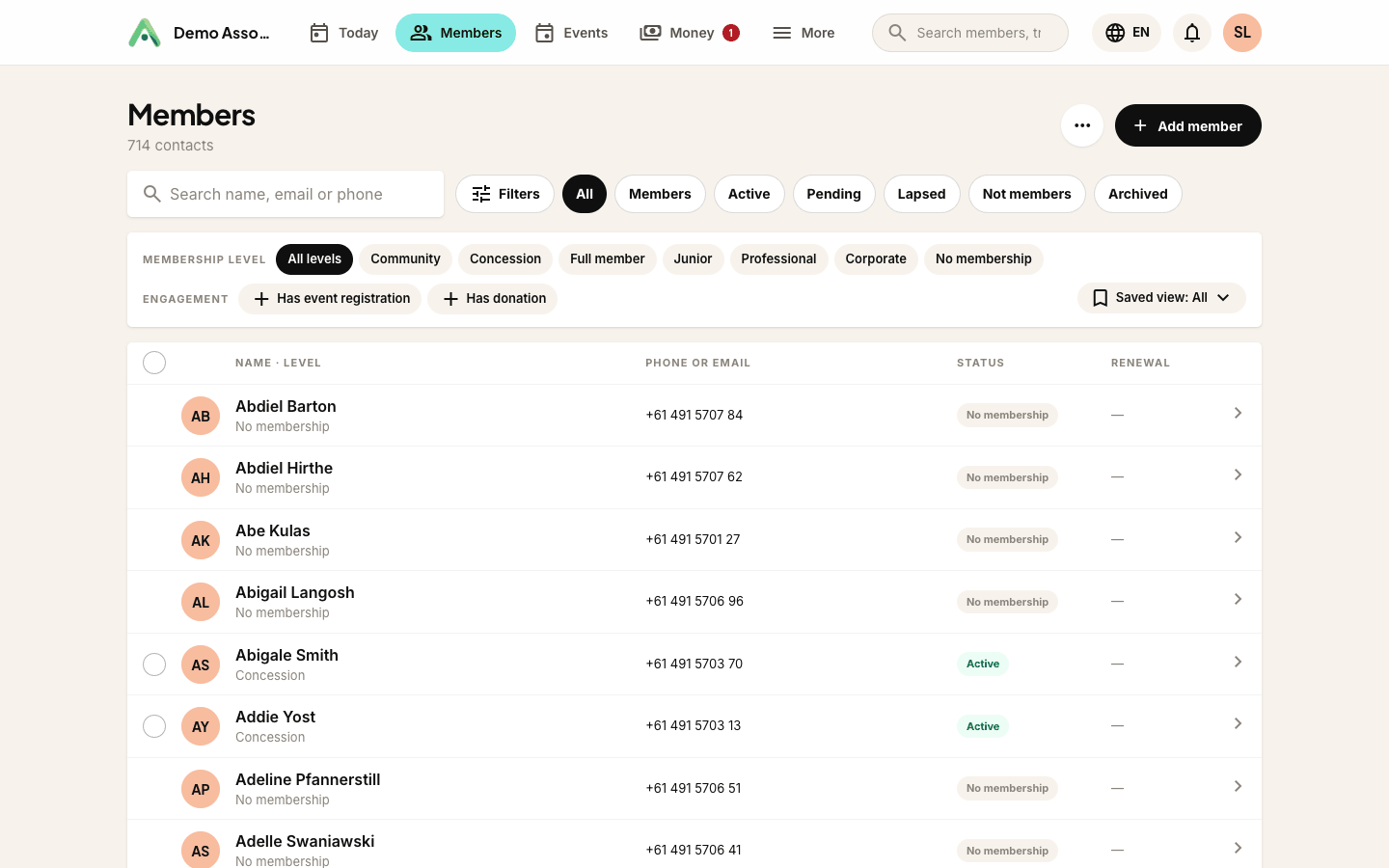Screen dimensions: 1389x868
Task: Go to the Today tab
Action: 343,33
